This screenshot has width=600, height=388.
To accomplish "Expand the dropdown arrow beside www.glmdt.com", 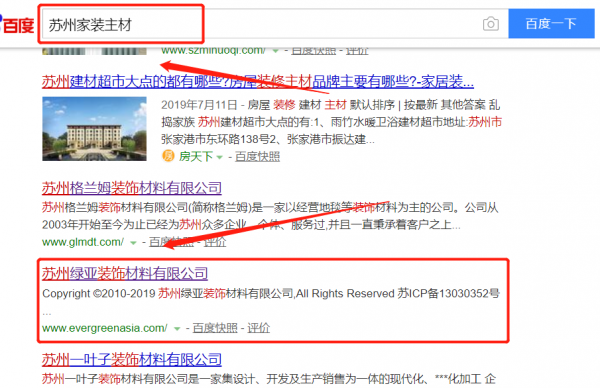I will pyautogui.click(x=133, y=243).
